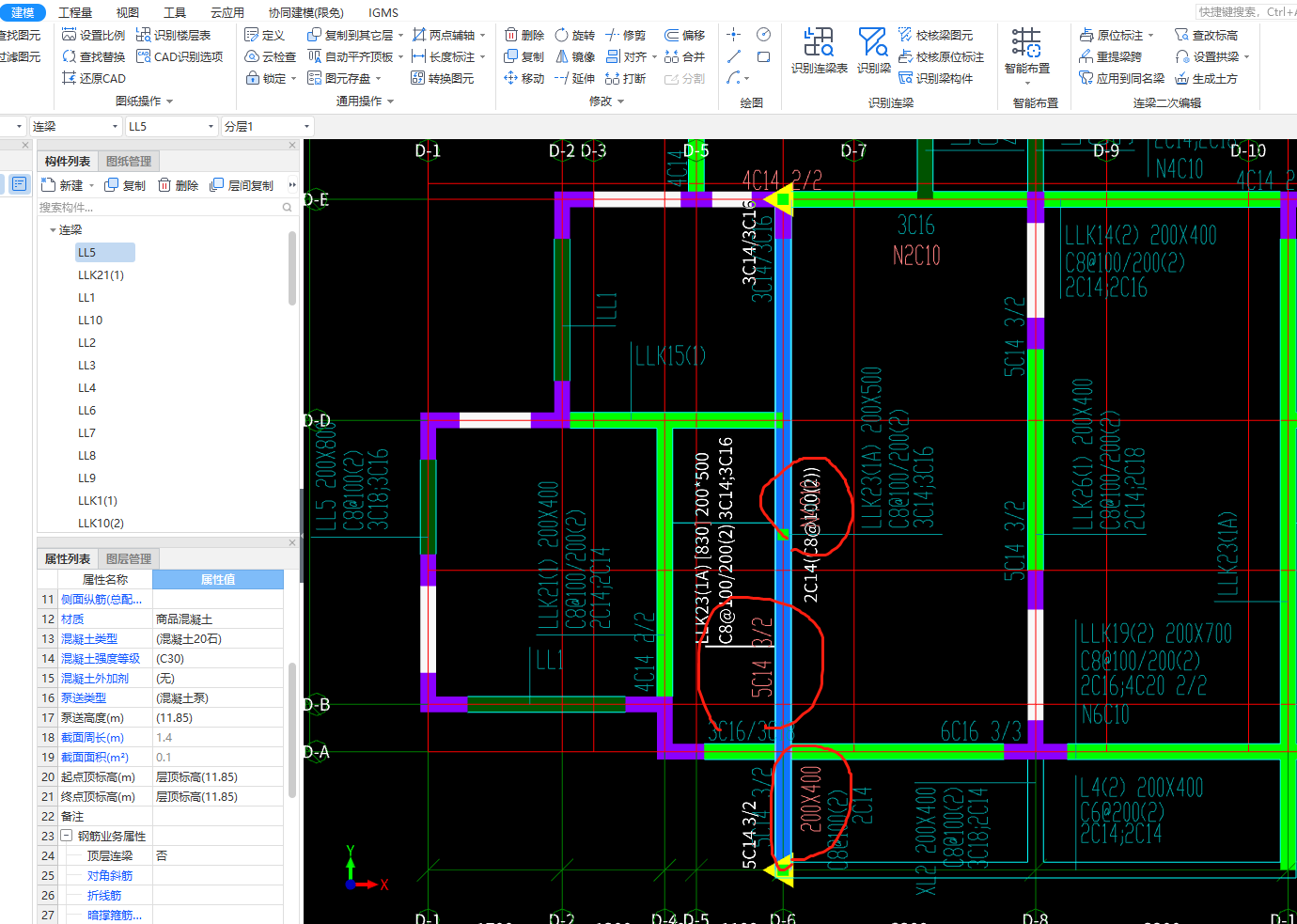1297x924 pixels.
Task: Select LLK10(2) in the component tree
Action: point(101,523)
